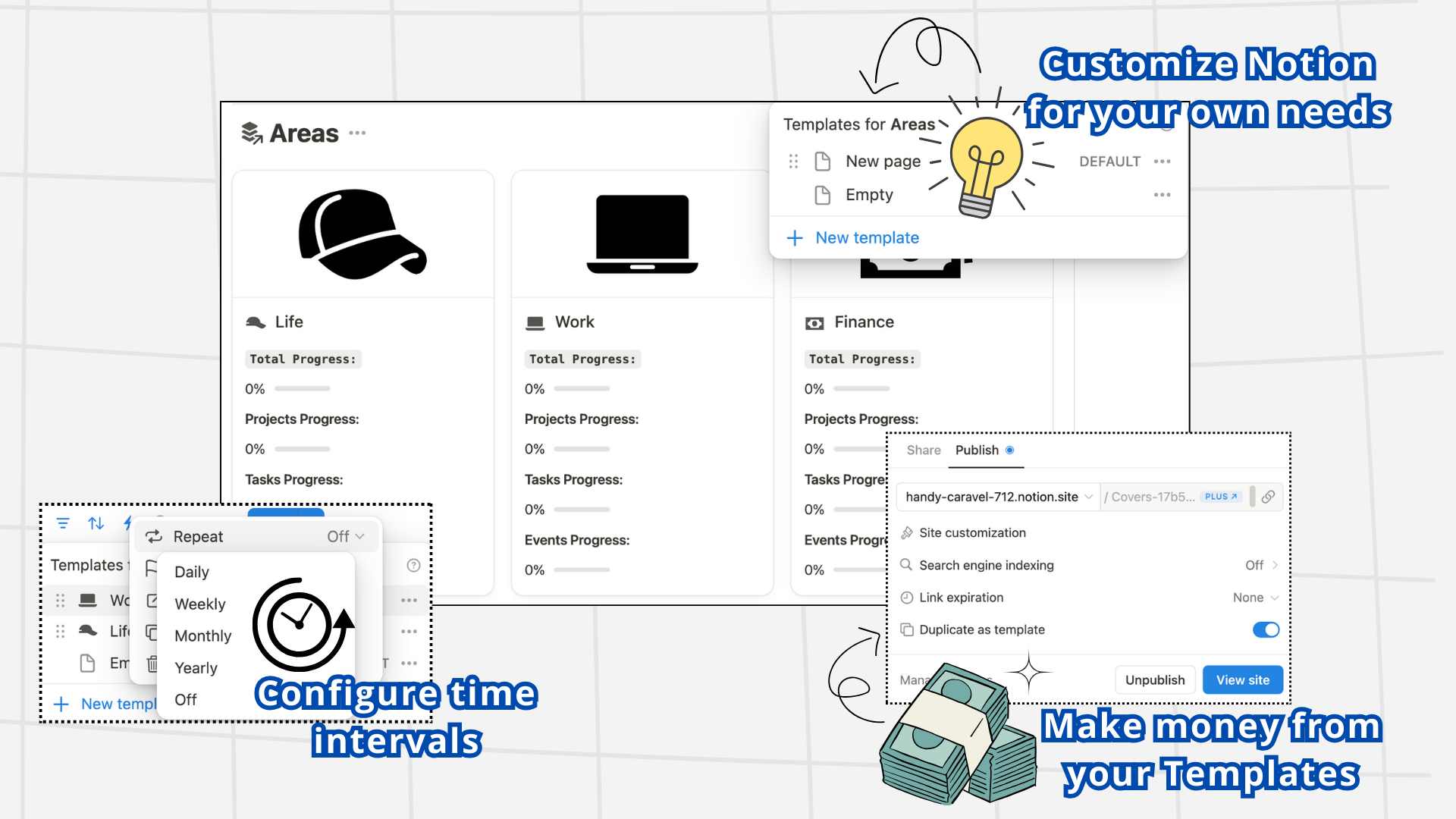Image resolution: width=1456 pixels, height=819 pixels.
Task: Click the paintbrush Site customization icon
Action: (x=906, y=533)
